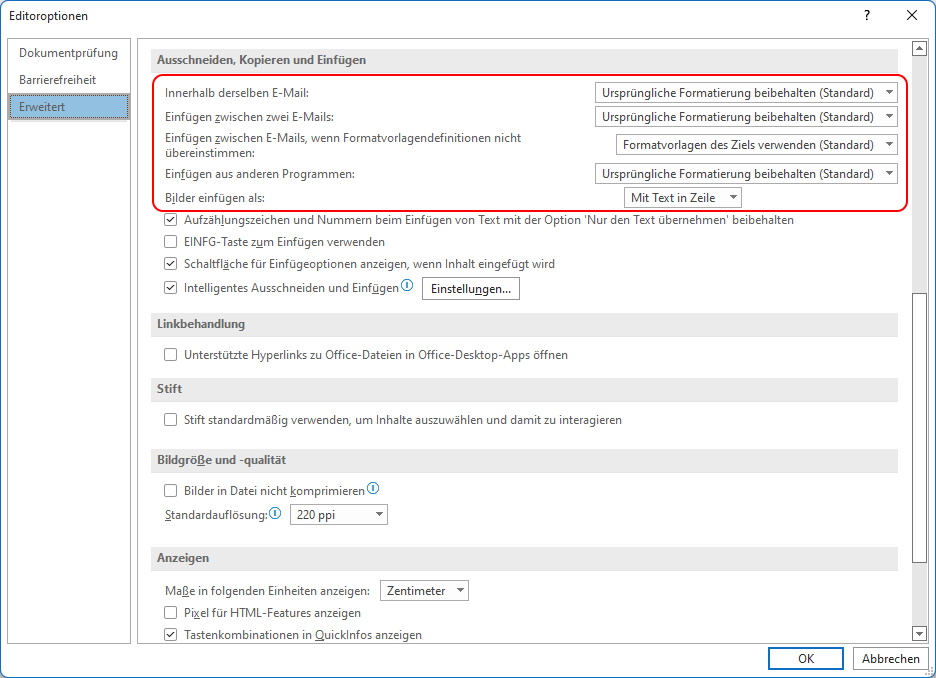Expand Standardauflösung 220 ppi dropdown
The image size is (936, 678).
(338, 514)
